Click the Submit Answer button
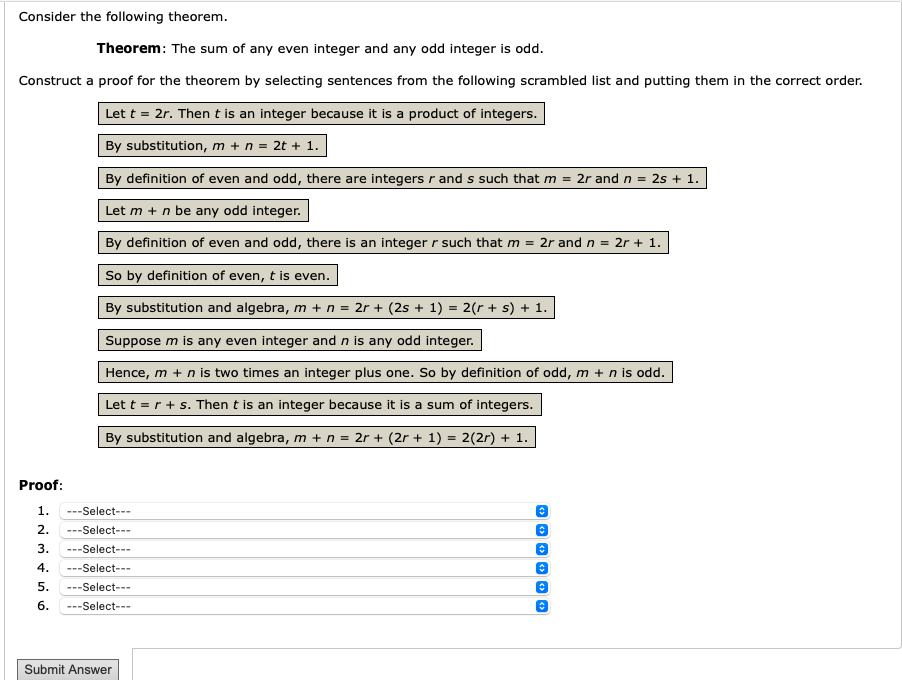902x680 pixels. [x=67, y=669]
